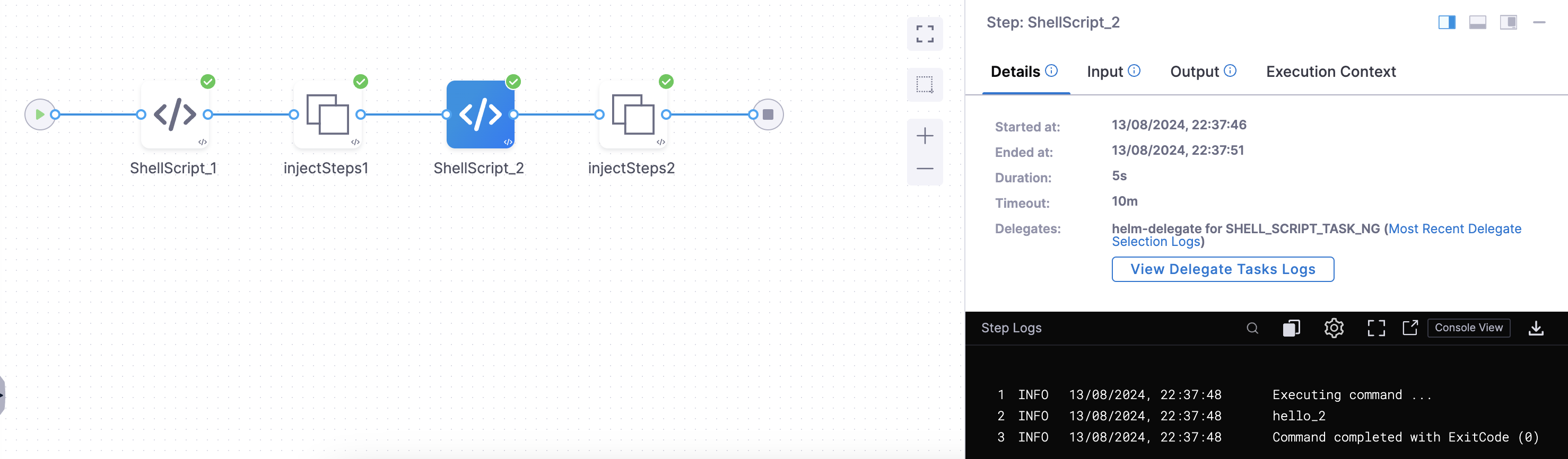The width and height of the screenshot is (1568, 459).
Task: Dock step panel to right side
Action: click(x=1447, y=22)
